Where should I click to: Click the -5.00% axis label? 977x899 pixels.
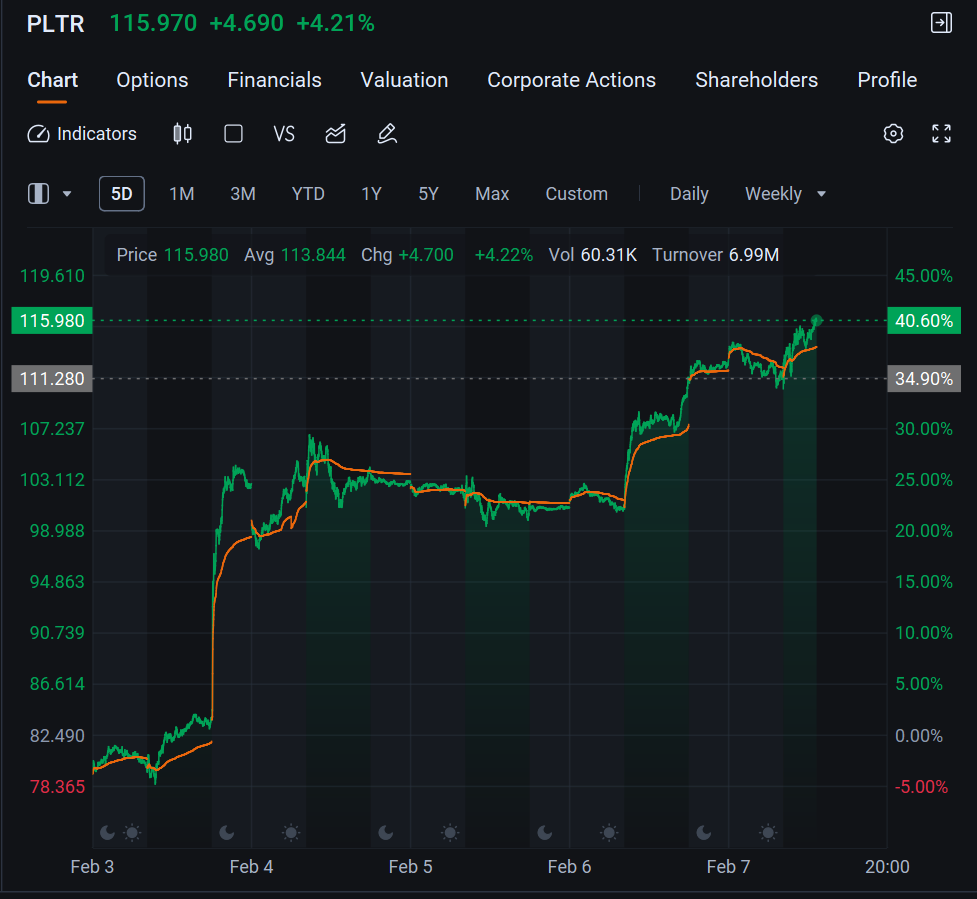point(922,787)
